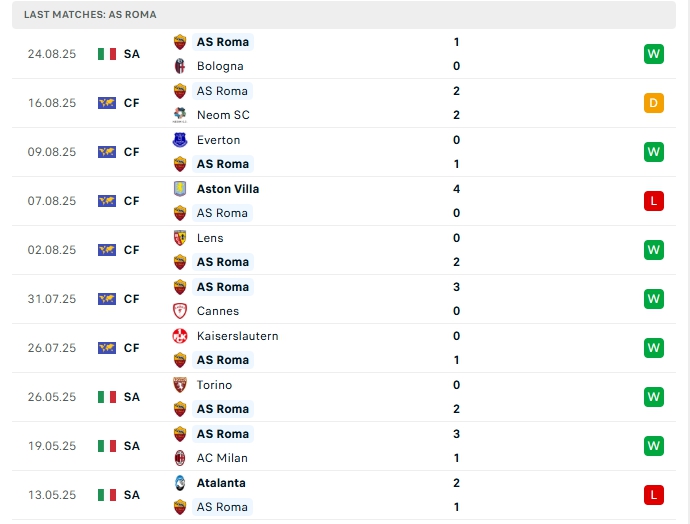Image resolution: width=690 pixels, height=524 pixels.
Task: Select the 13.05.25 match date
Action: point(52,495)
